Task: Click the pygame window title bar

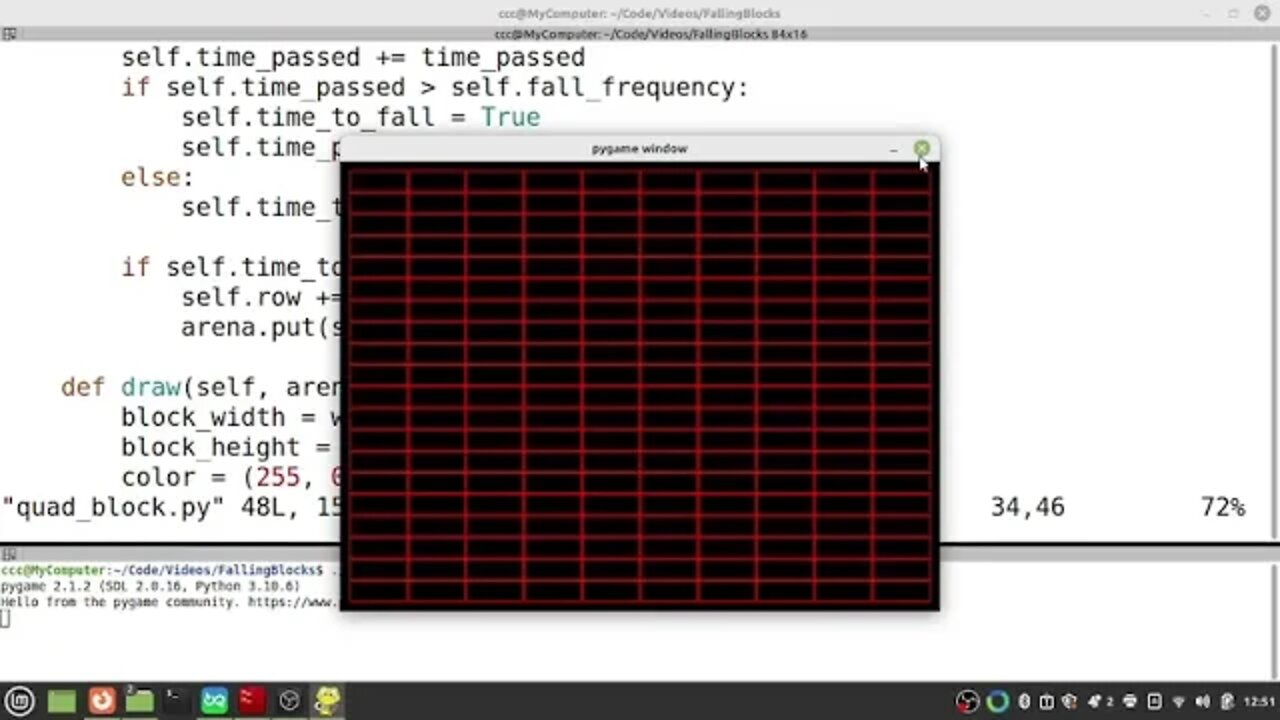Action: pos(639,149)
